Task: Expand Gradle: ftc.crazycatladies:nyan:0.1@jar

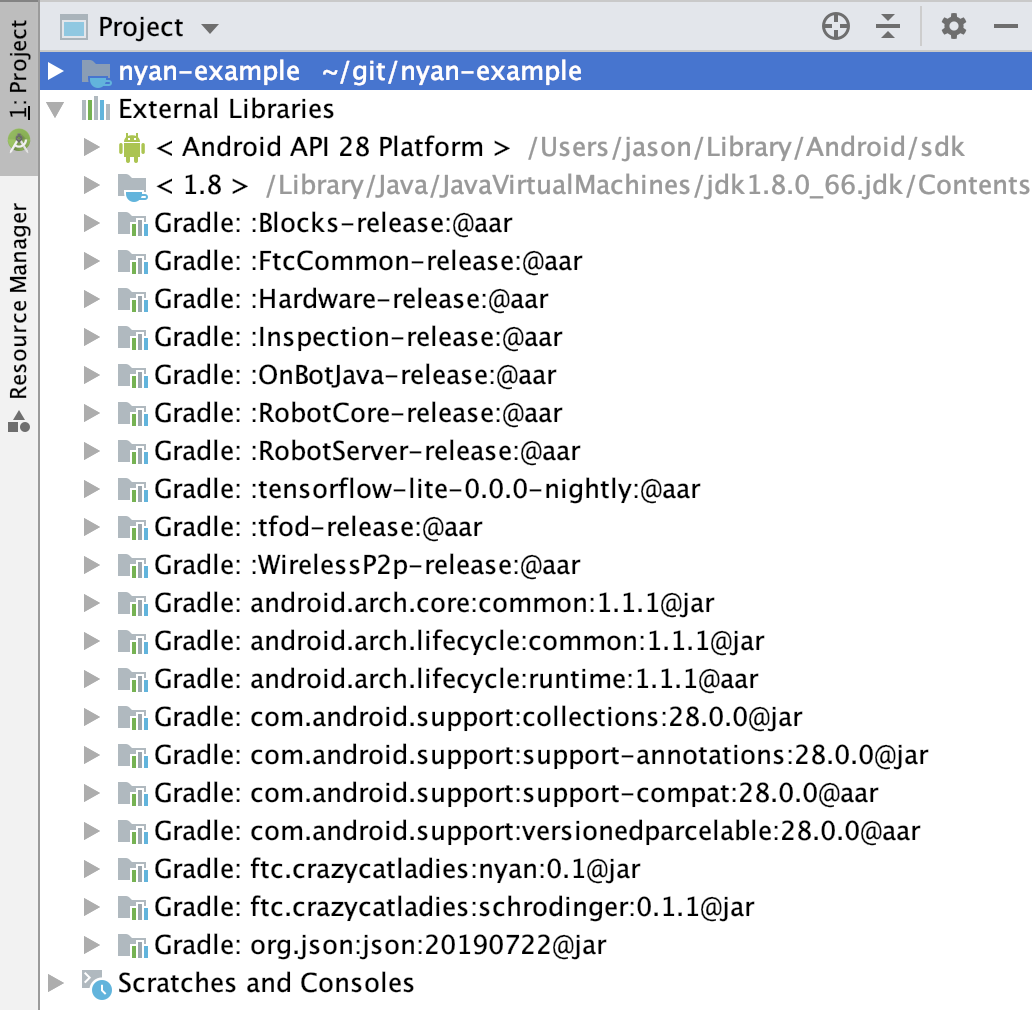Action: tap(91, 869)
